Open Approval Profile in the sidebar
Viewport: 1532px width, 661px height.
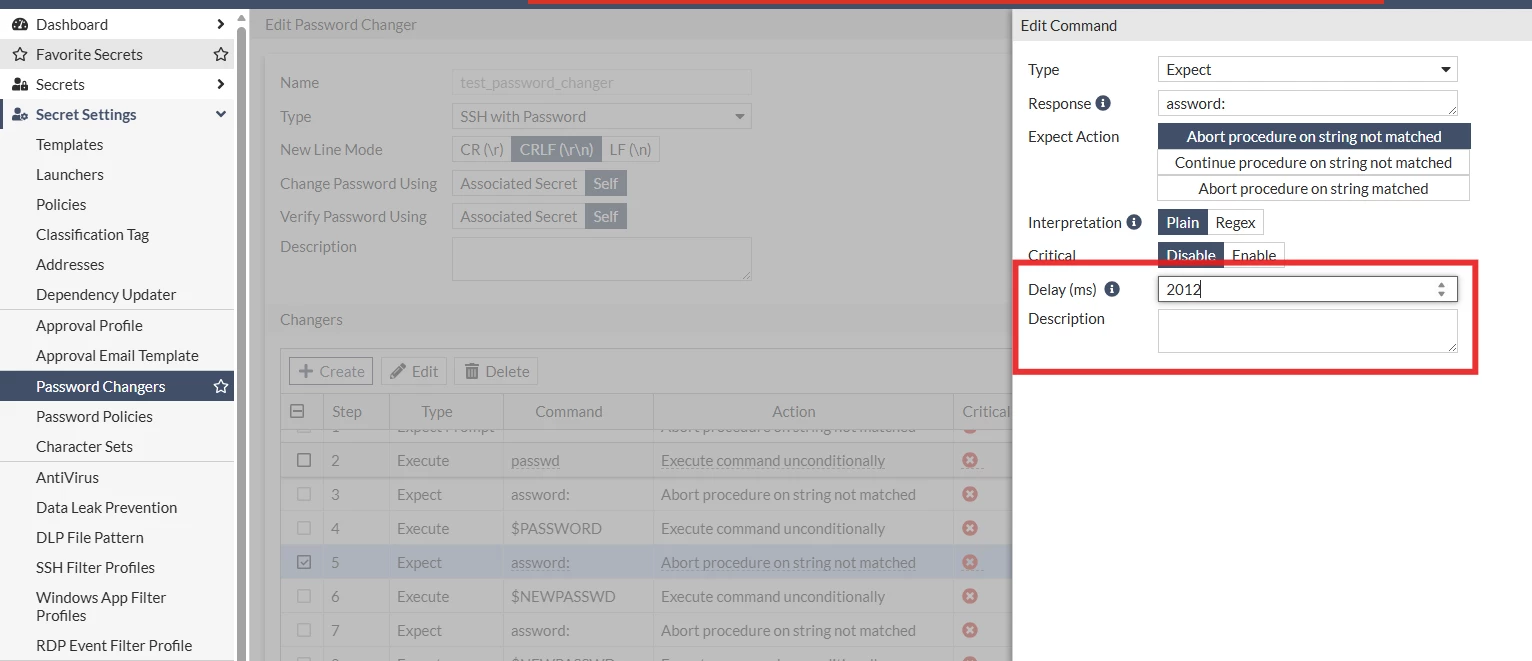[89, 325]
